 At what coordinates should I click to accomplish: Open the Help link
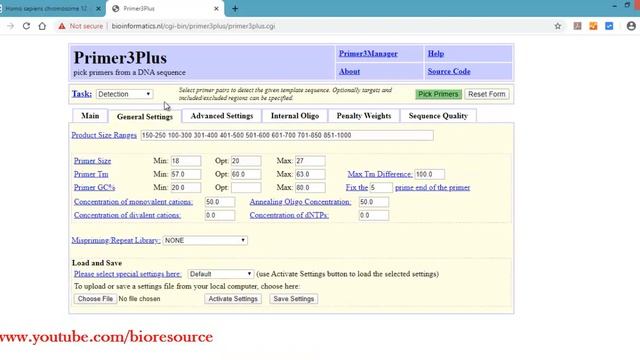click(x=436, y=53)
